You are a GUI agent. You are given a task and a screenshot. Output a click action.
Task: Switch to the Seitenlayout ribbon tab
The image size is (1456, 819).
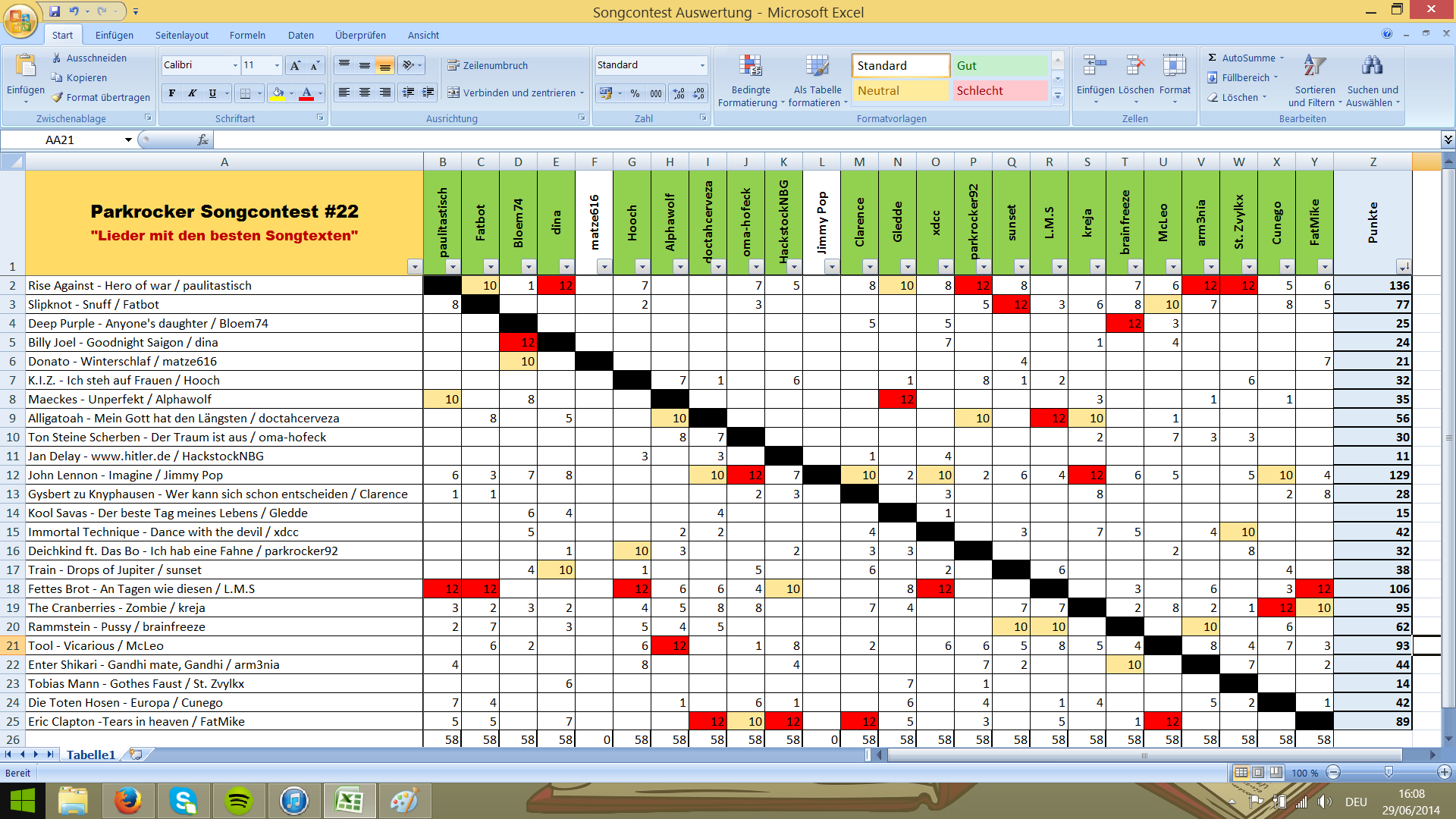pyautogui.click(x=182, y=35)
